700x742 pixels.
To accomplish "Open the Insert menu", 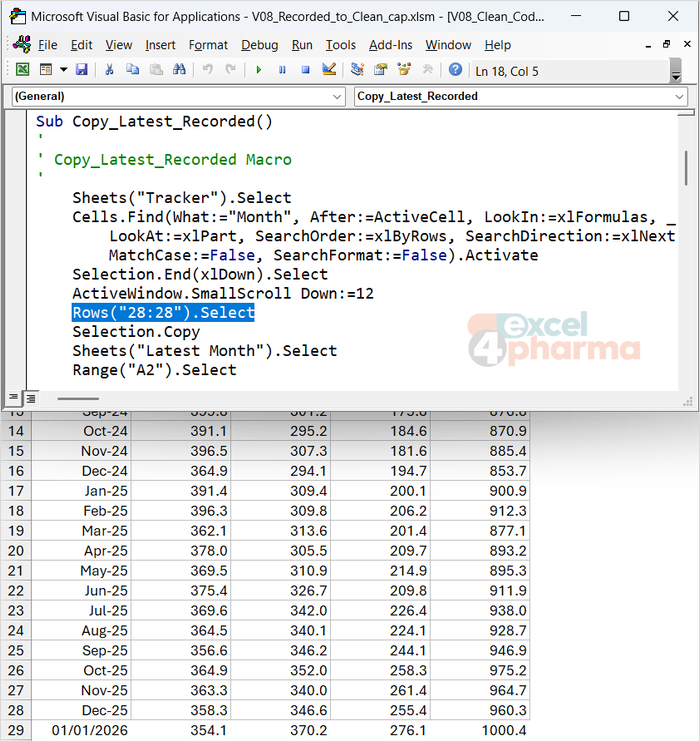I will pos(160,45).
